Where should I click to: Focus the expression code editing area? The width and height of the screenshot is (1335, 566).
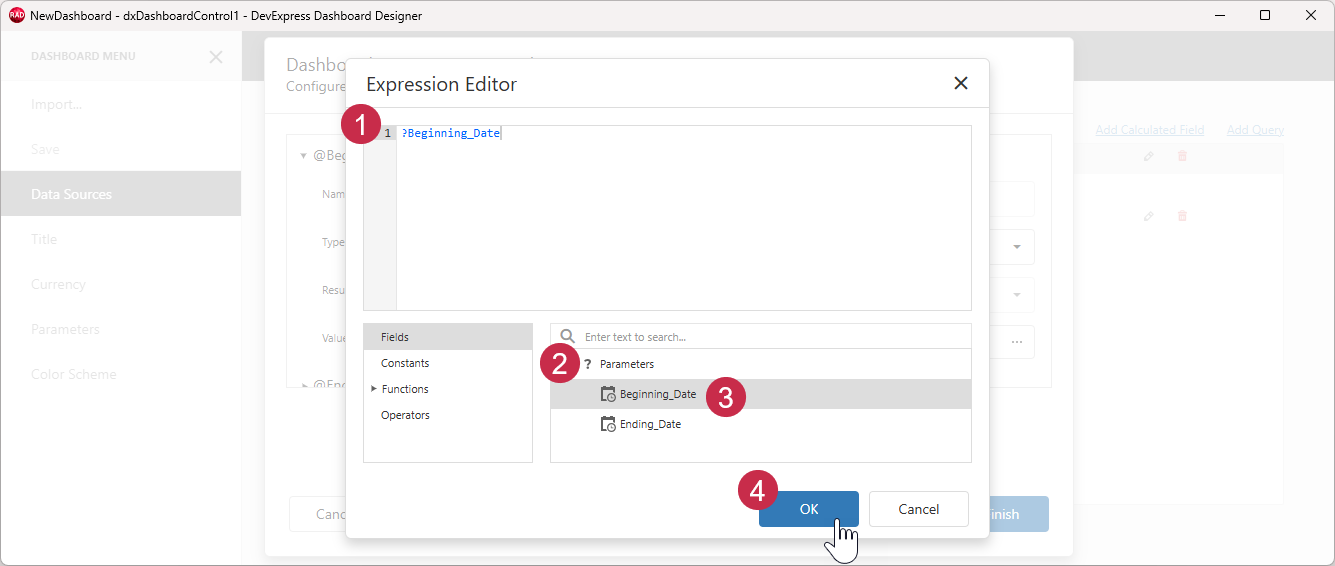point(684,218)
